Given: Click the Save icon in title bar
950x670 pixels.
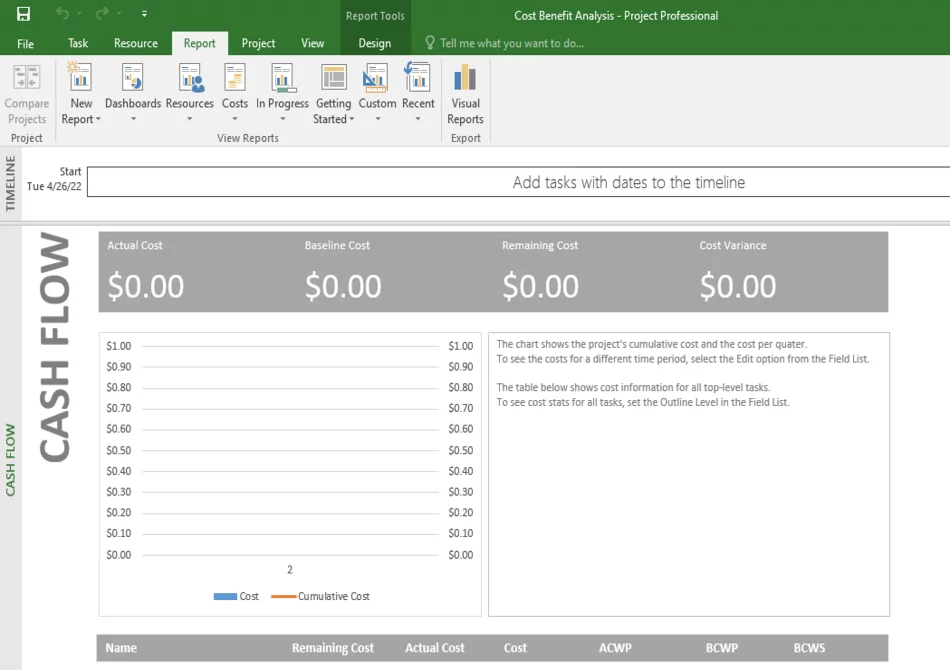Looking at the screenshot, I should point(23,15).
